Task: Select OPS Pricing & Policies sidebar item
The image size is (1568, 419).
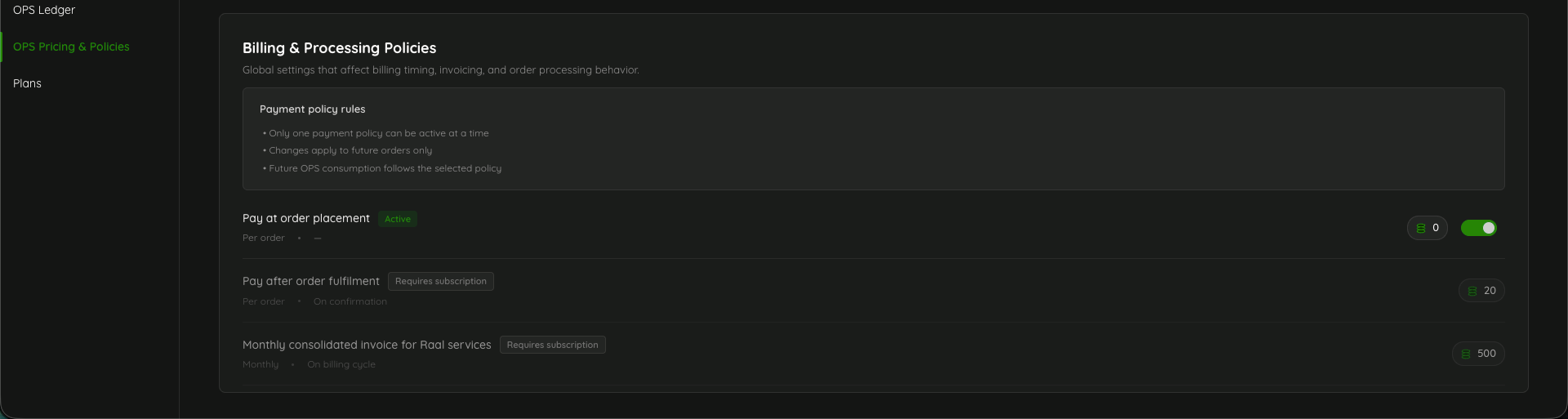Action: 71,47
